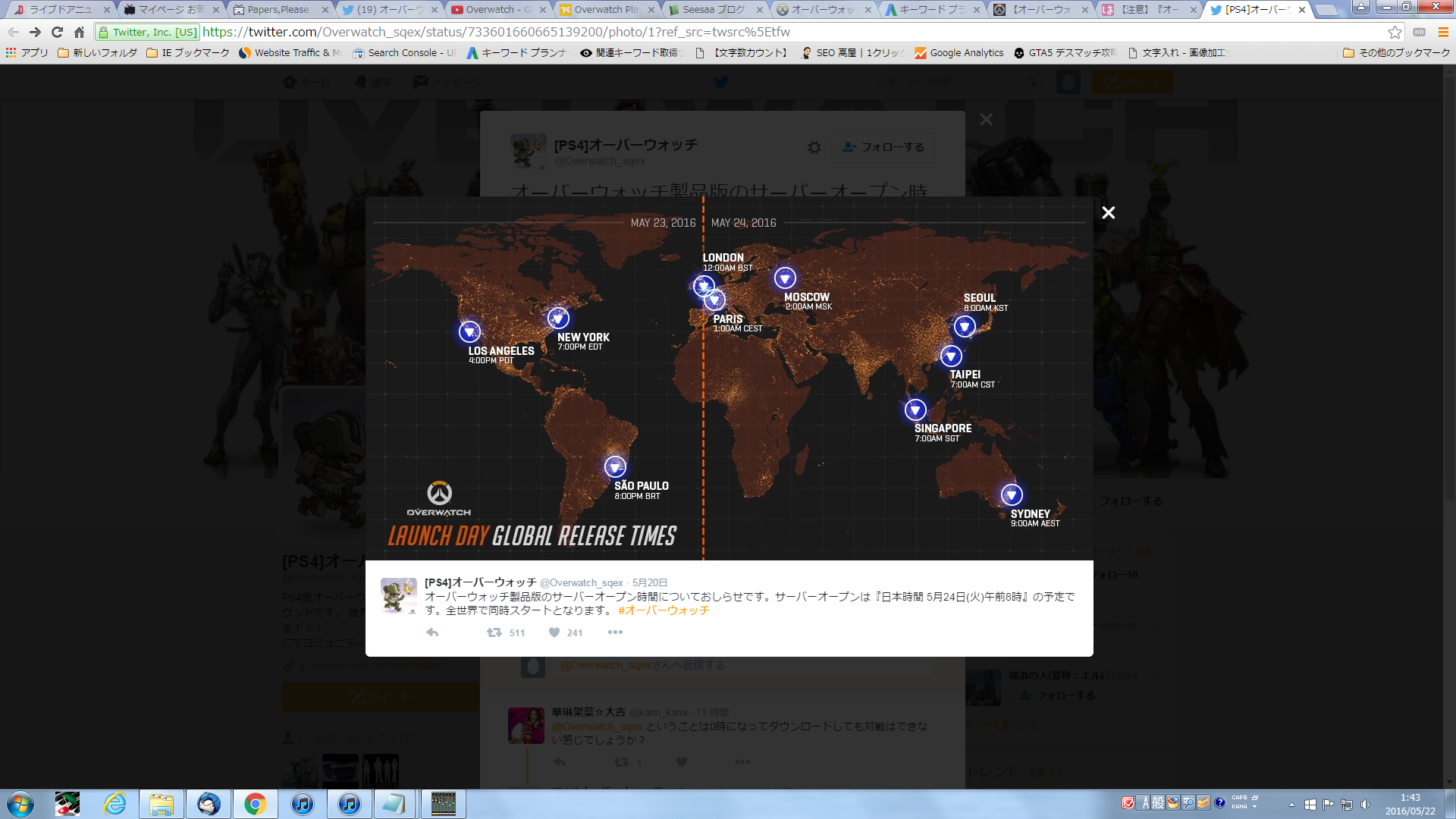This screenshot has height=819, width=1456.
Task: Open the Search Console bookmark
Action: pyautogui.click(x=404, y=52)
